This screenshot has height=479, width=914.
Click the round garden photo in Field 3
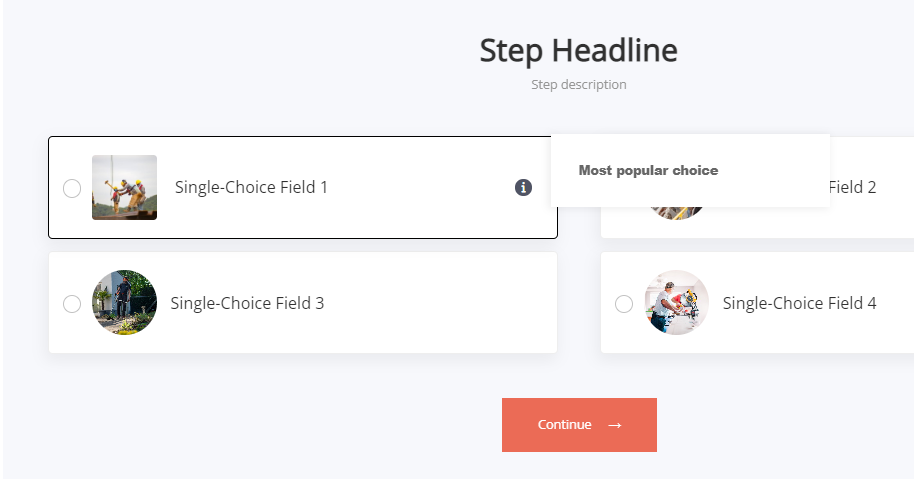coord(124,302)
